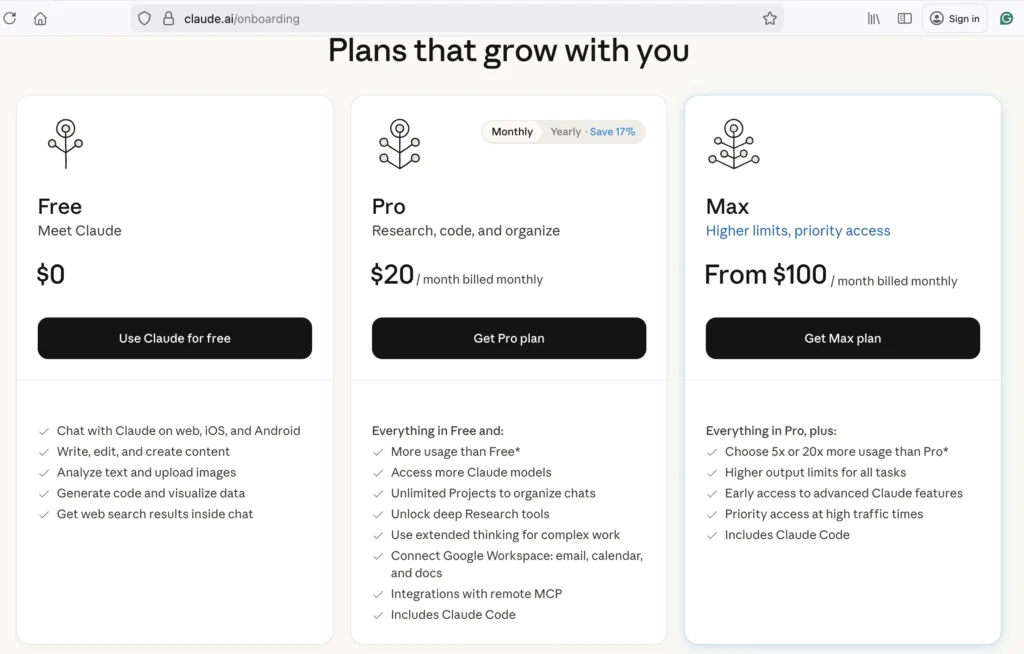Click the browser reload icon
This screenshot has width=1024, height=654.
tap(11, 18)
